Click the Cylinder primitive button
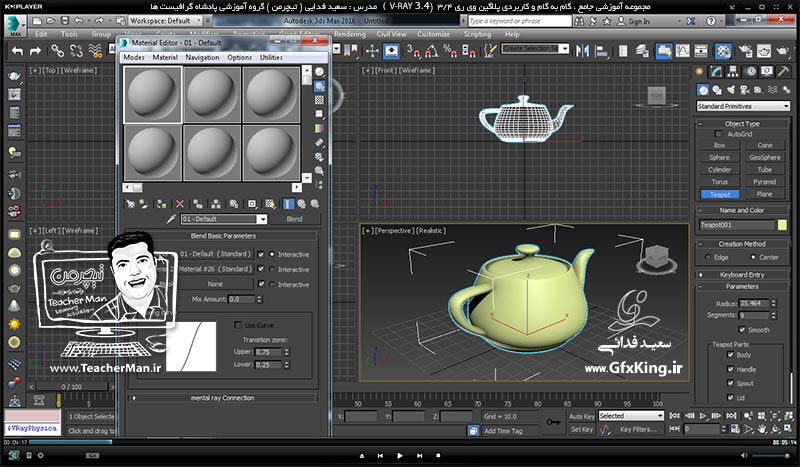Screen dimensions: 800x467 pyautogui.click(x=719, y=169)
